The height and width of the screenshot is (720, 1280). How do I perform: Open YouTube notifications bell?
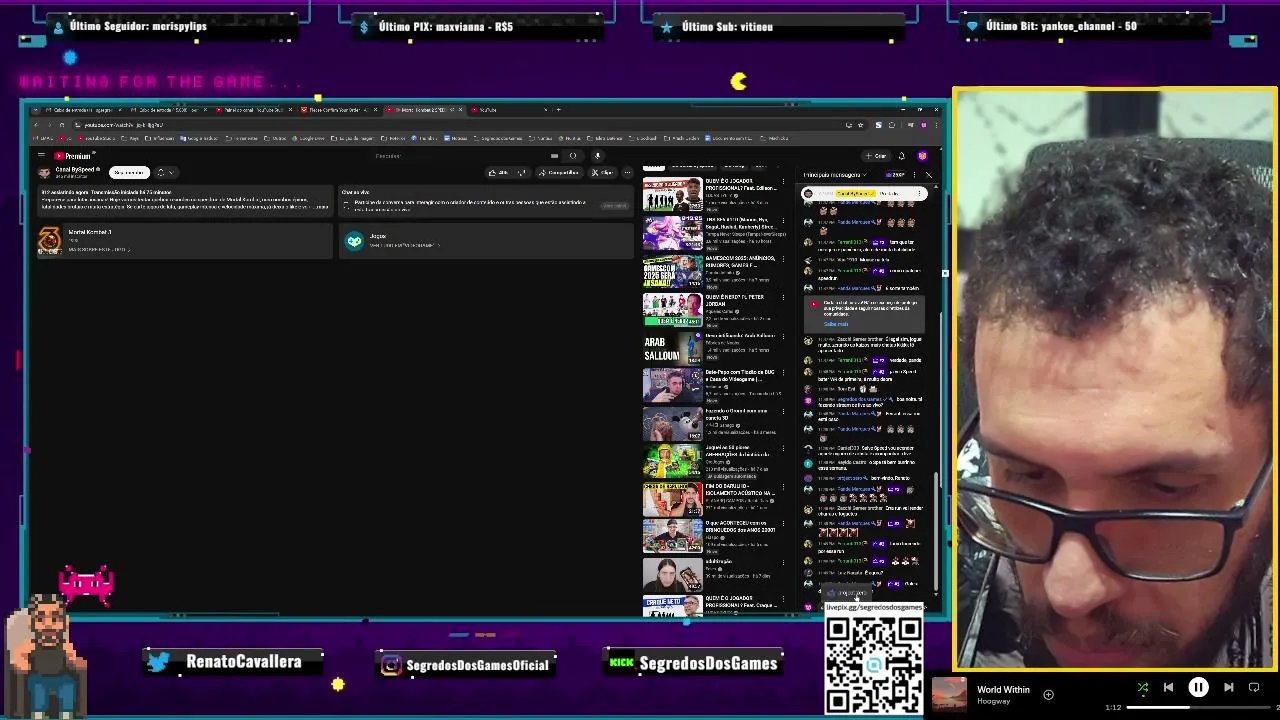click(901, 156)
